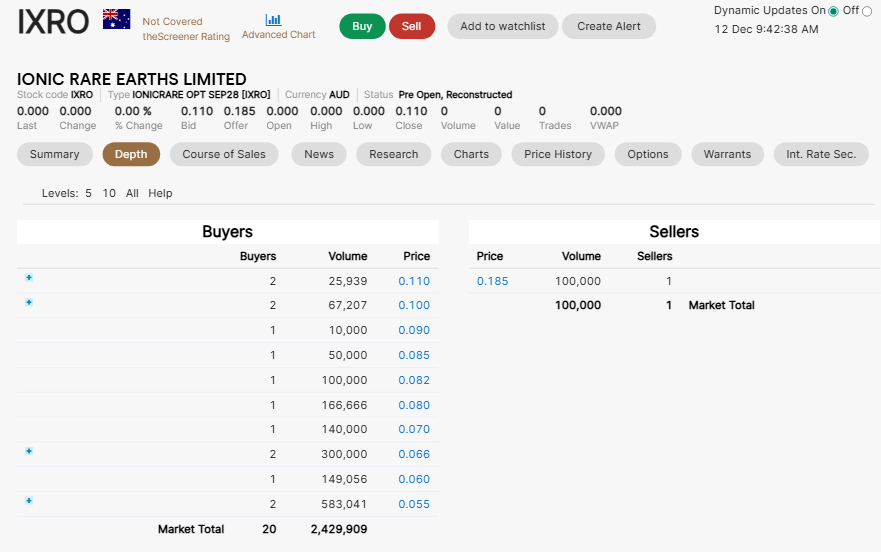Turn Dynamic Updates On
The height and width of the screenshot is (552, 881).
833,11
